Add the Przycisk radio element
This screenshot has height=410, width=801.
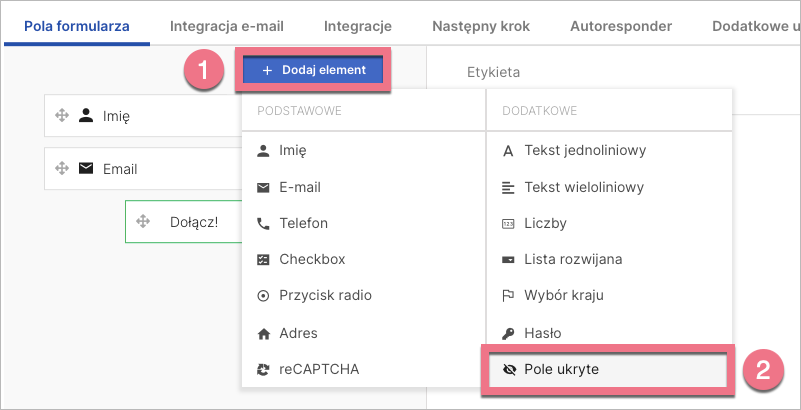point(325,295)
